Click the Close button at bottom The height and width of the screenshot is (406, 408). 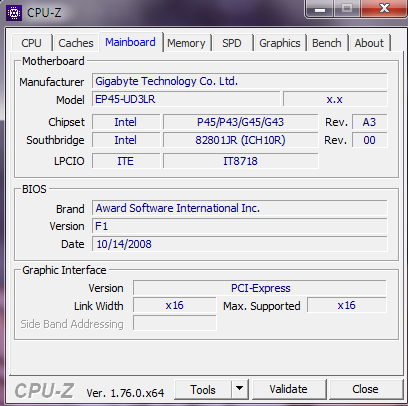(365, 389)
